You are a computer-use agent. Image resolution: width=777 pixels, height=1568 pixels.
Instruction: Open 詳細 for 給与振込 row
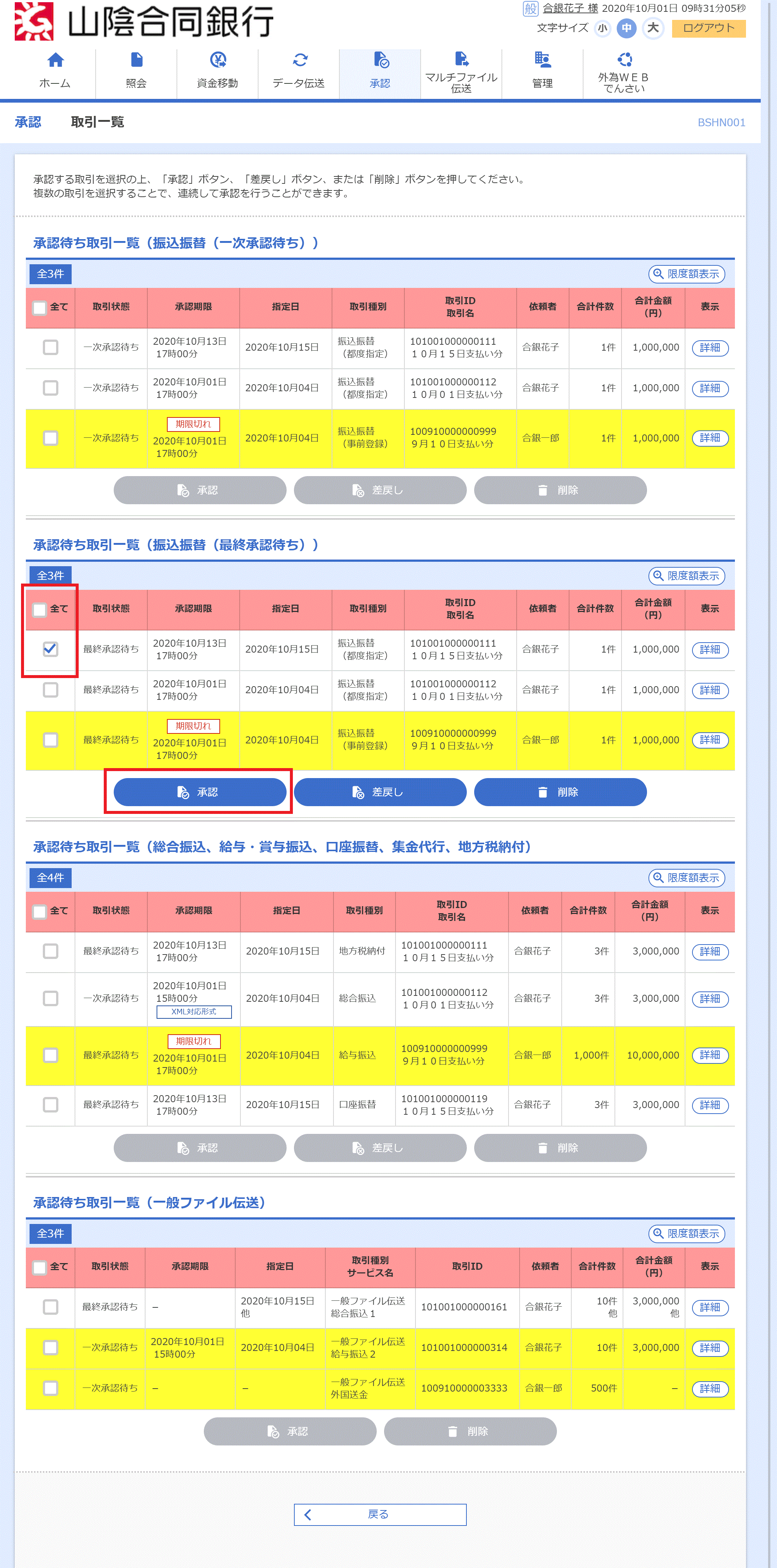tap(710, 1055)
